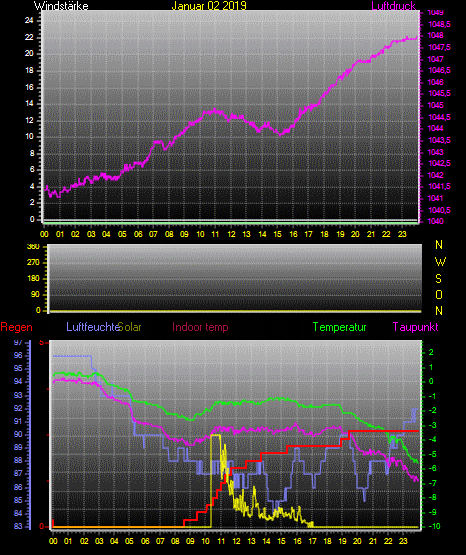
Task: Click the Luftdruck legend label
Action: 393,6
